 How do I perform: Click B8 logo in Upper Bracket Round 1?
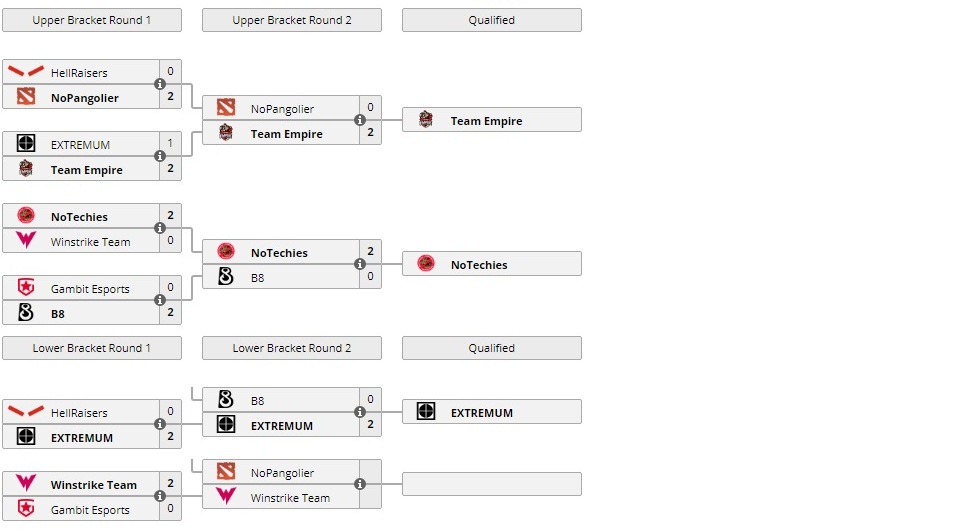click(x=26, y=313)
